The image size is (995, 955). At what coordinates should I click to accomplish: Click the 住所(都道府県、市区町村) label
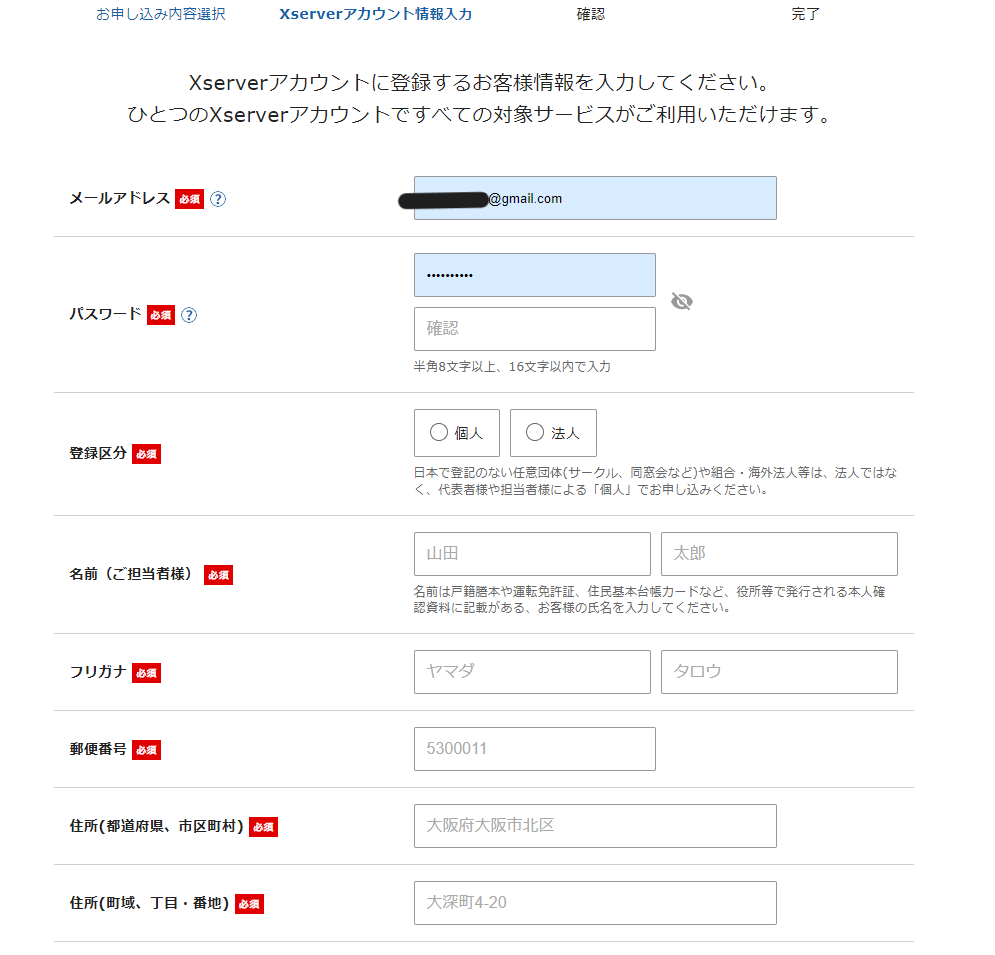(x=157, y=826)
